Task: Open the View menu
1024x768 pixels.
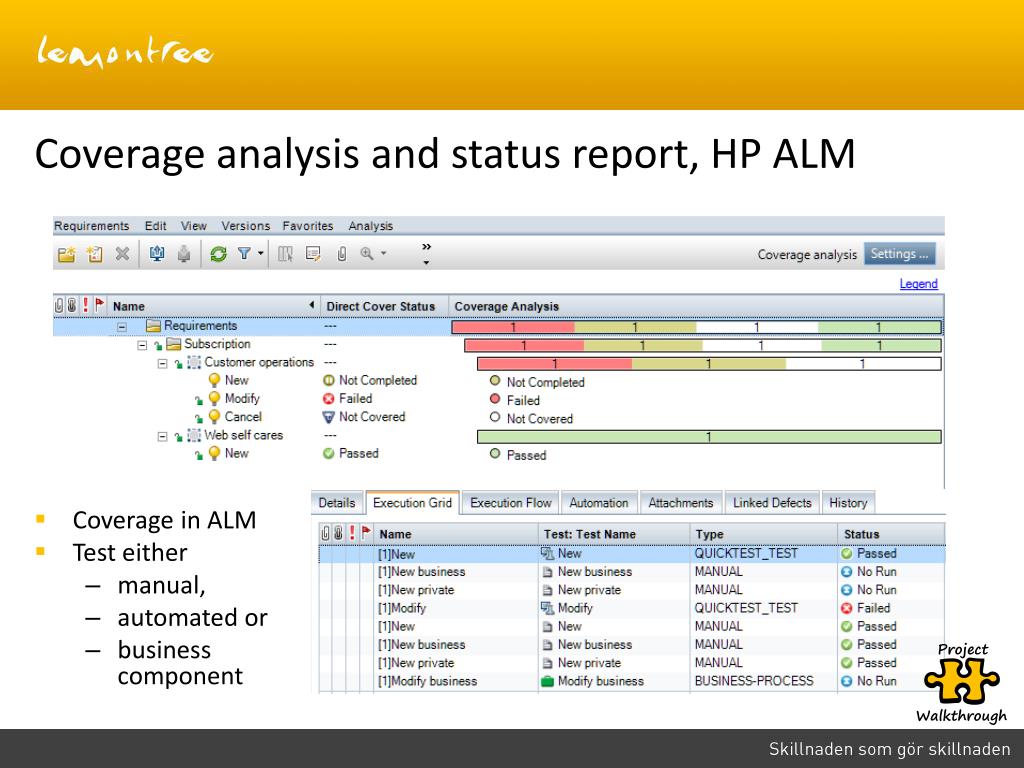Action: point(194,226)
